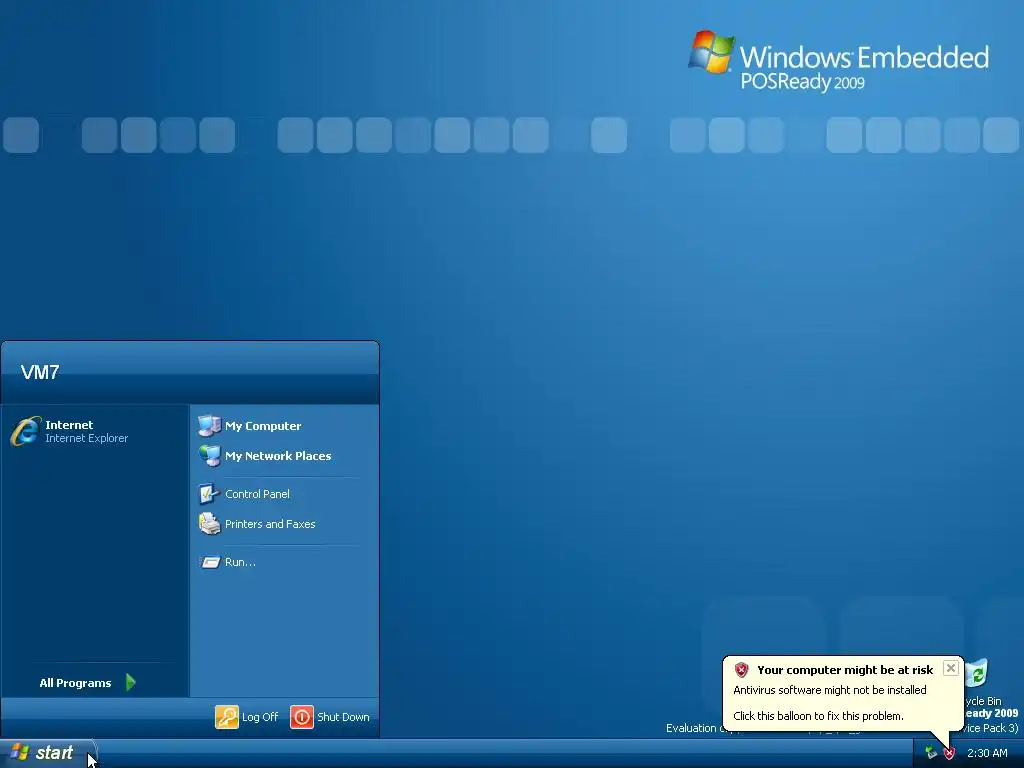Click the Control Panel icon
1024x768 pixels.
click(x=210, y=494)
